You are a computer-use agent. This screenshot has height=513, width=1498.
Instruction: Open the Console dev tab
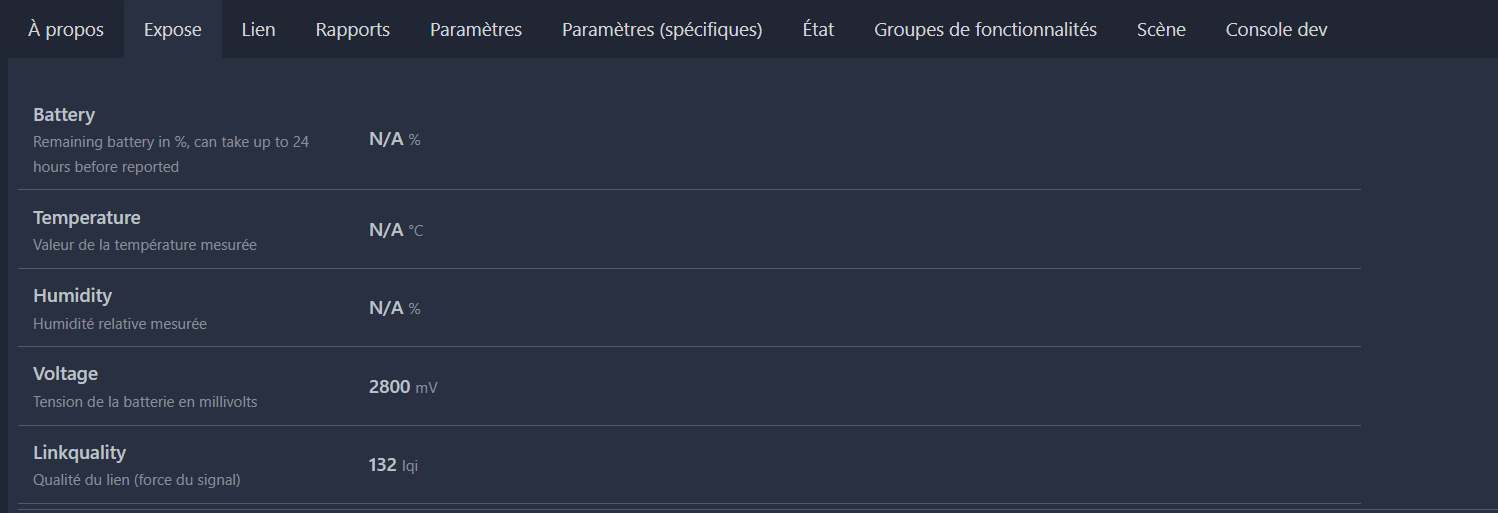point(1276,30)
